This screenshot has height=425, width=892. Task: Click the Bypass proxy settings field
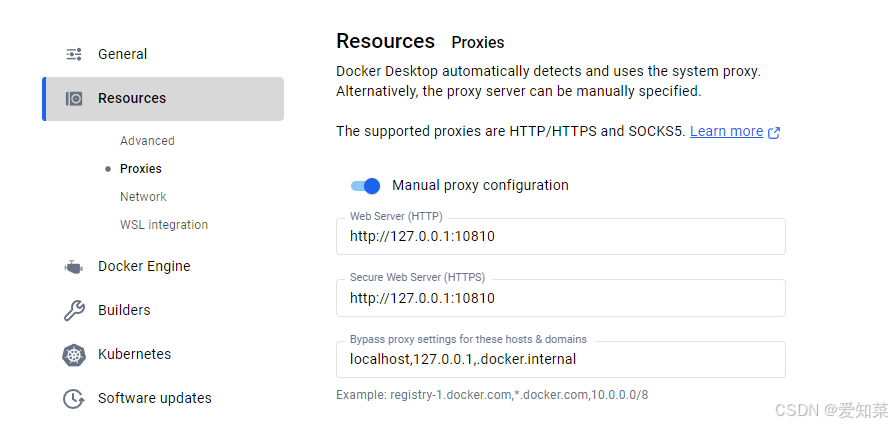560,359
